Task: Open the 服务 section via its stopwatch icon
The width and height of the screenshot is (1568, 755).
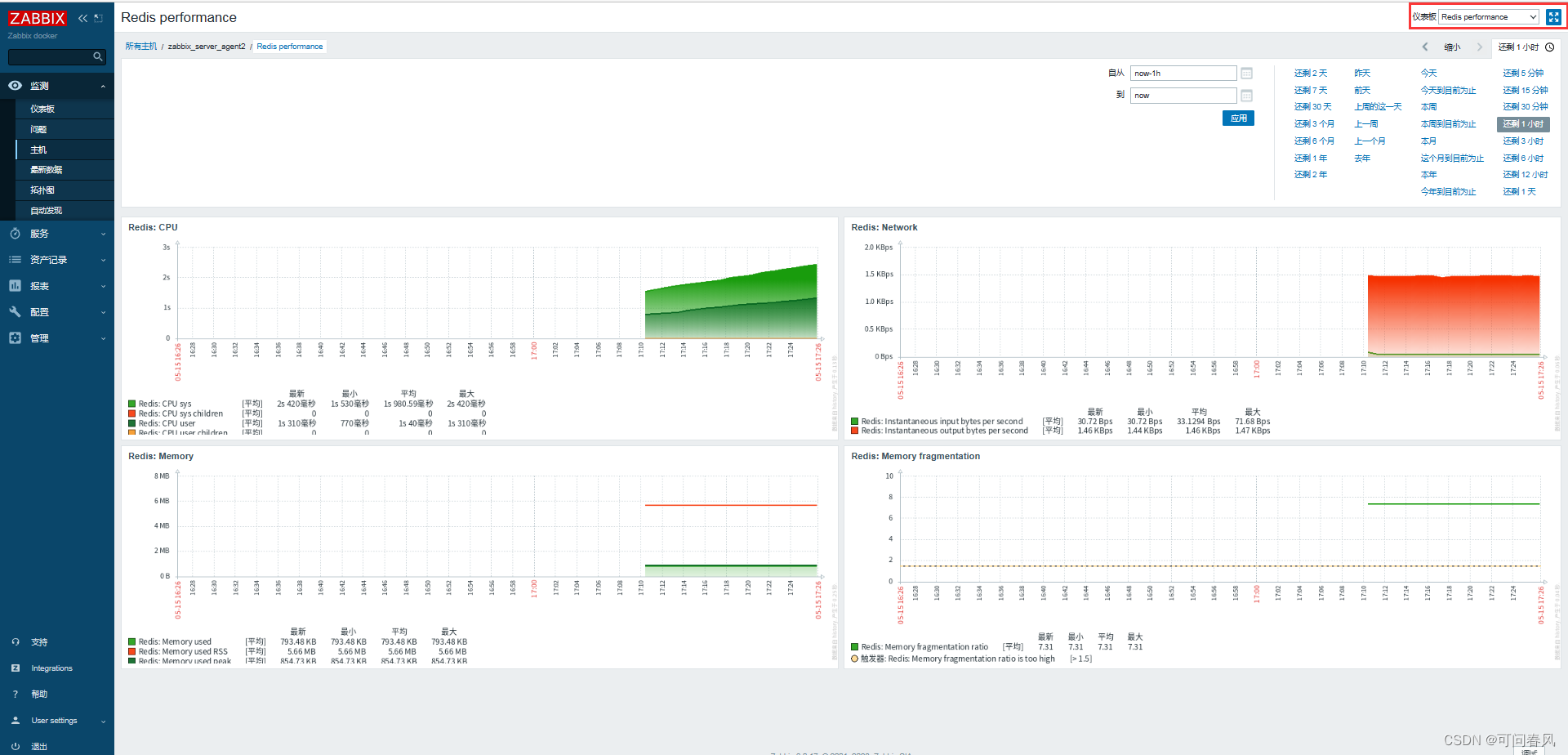Action: (x=15, y=234)
